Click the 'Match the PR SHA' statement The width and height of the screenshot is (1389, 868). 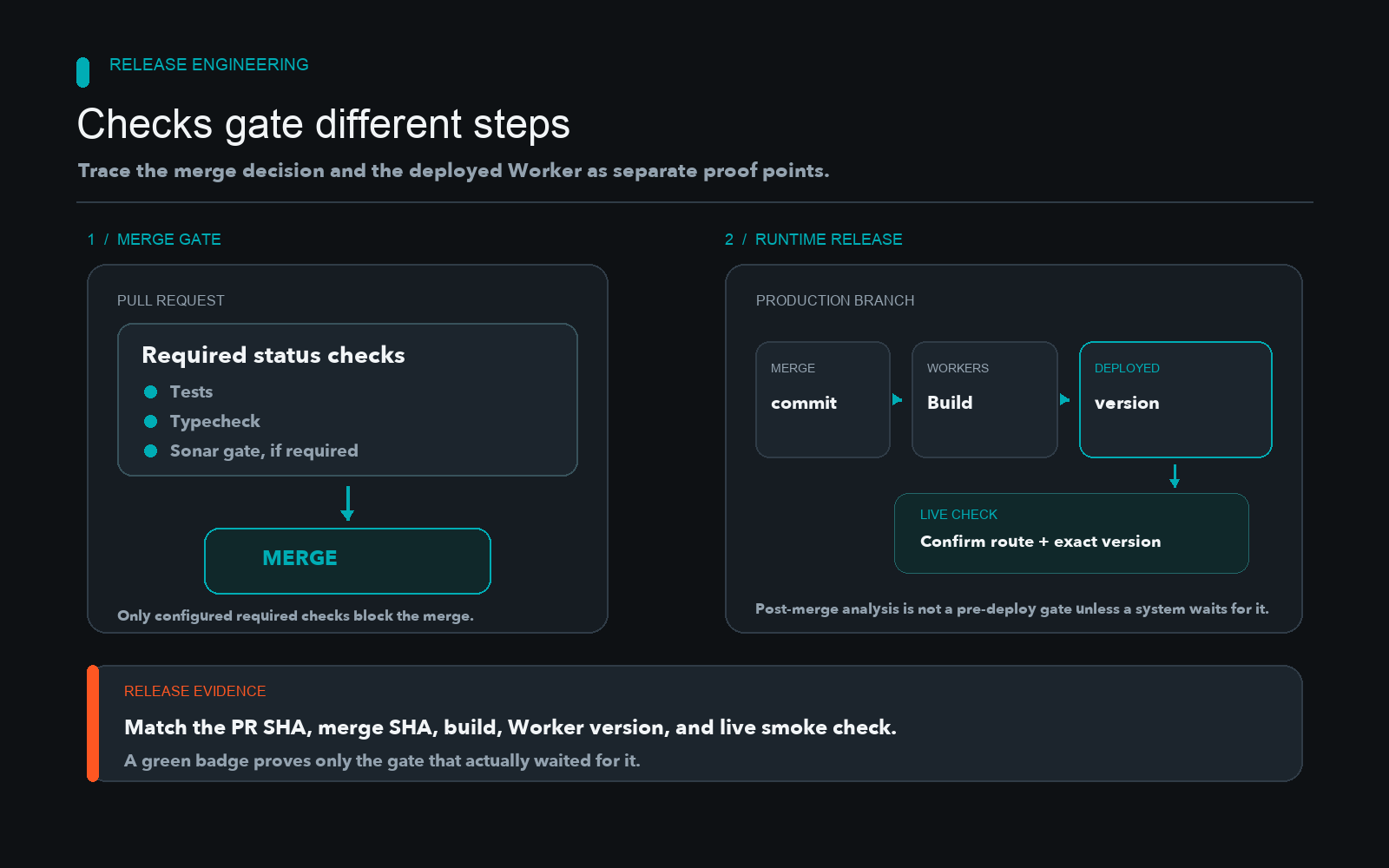pyautogui.click(x=510, y=727)
